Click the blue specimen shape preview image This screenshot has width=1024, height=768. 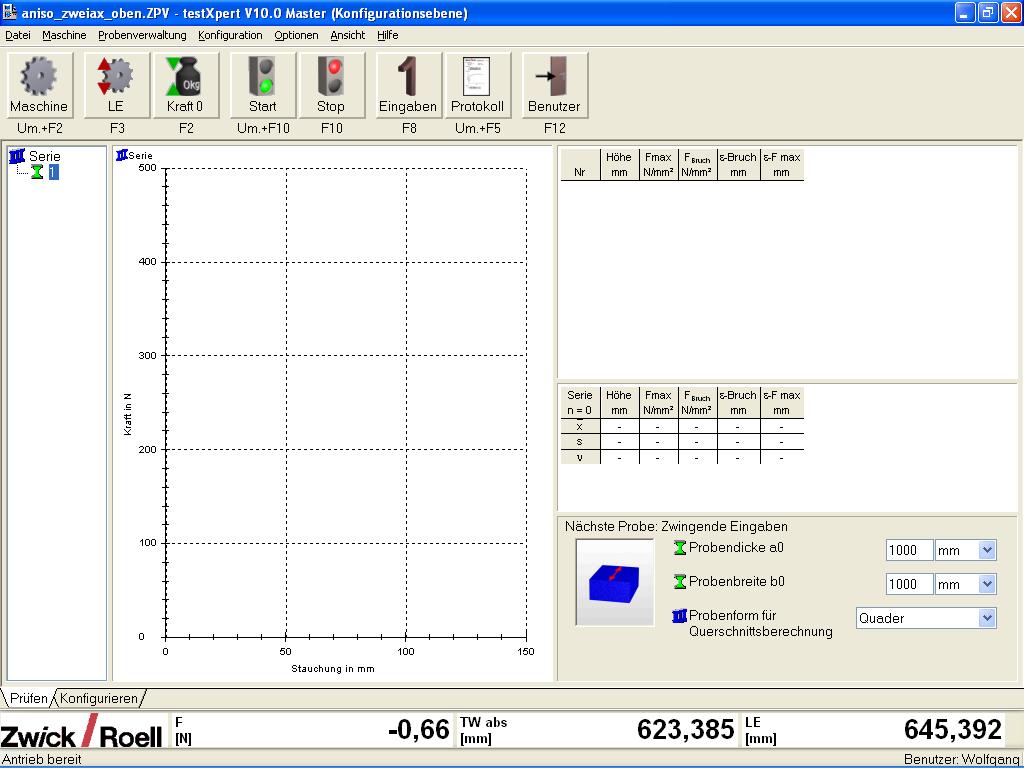(x=614, y=582)
